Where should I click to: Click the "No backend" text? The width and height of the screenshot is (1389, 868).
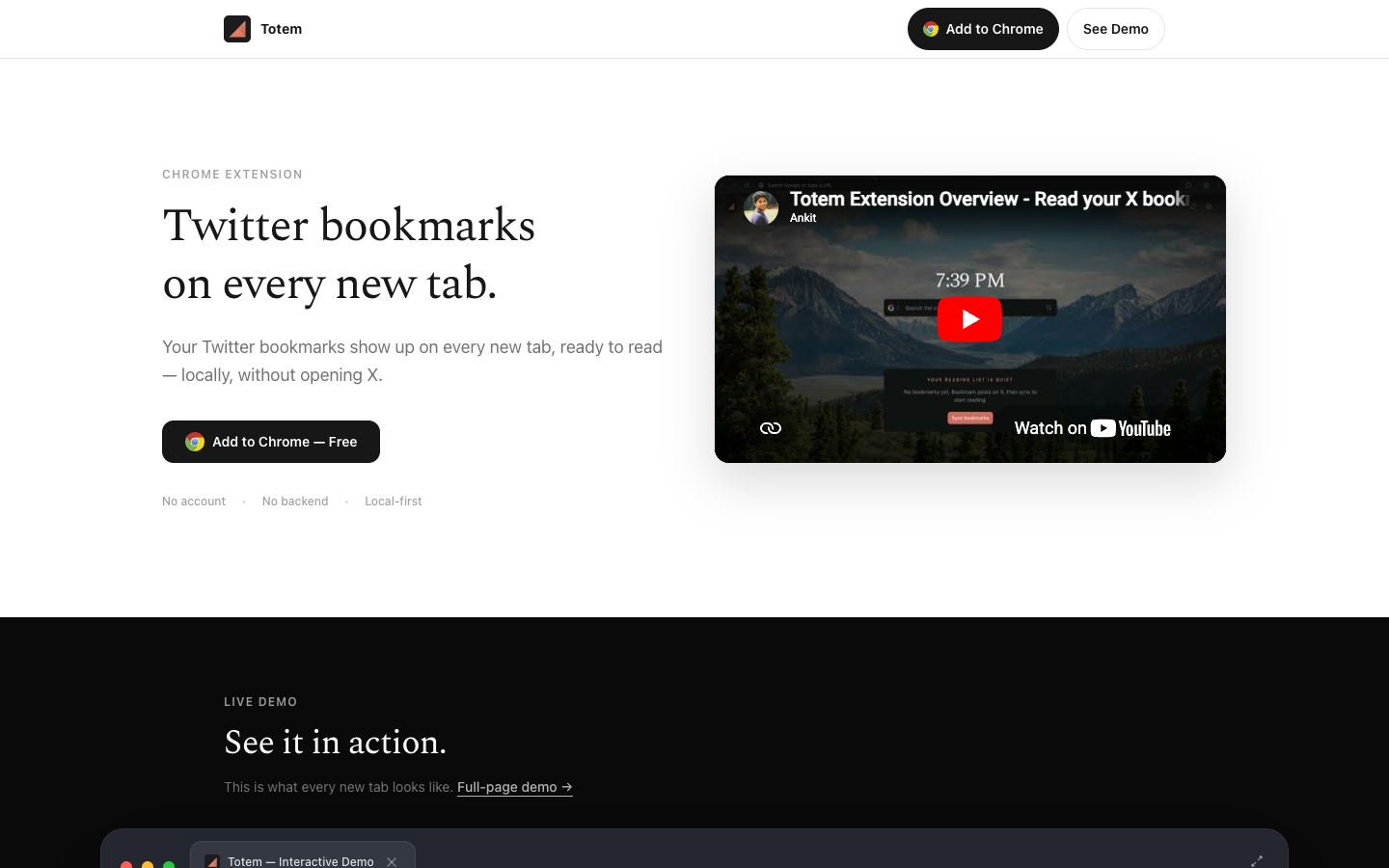tap(295, 502)
